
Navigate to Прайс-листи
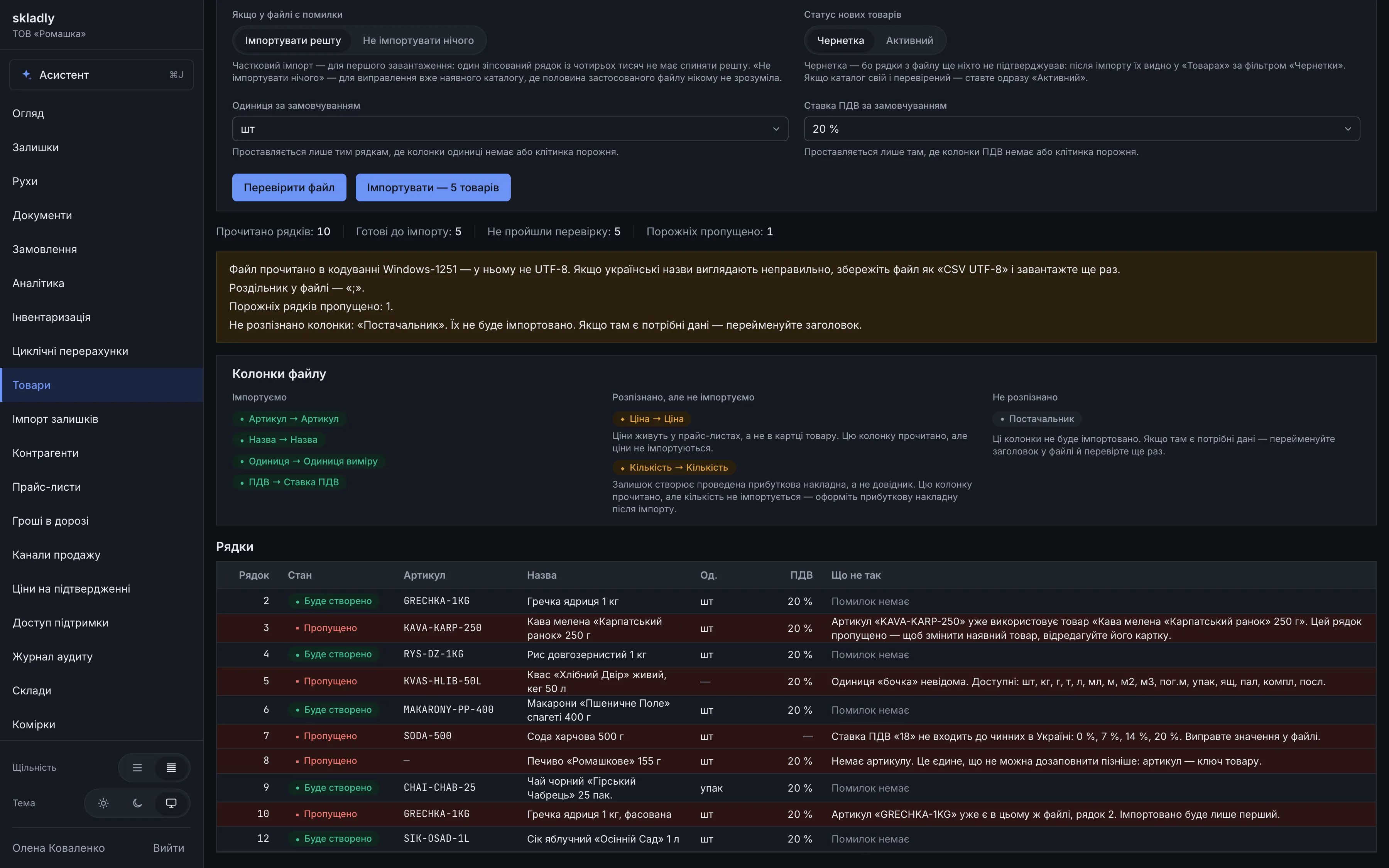(101, 487)
